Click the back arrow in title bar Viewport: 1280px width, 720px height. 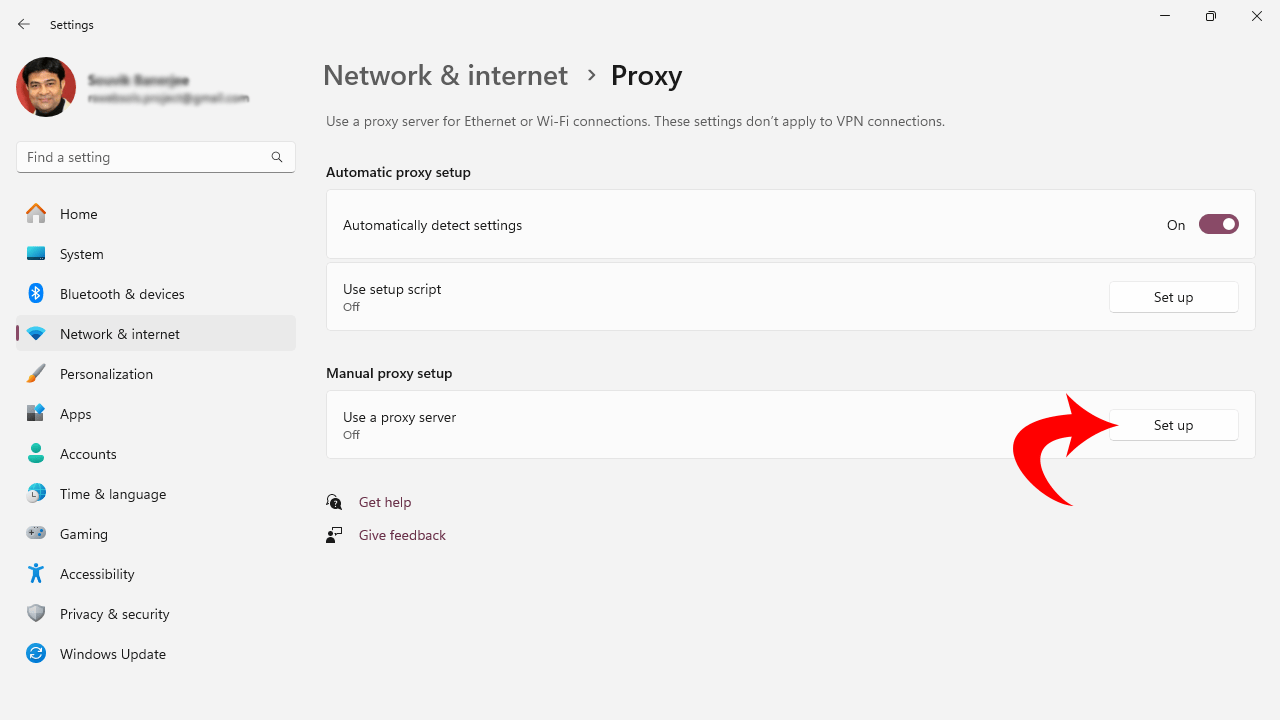point(24,24)
